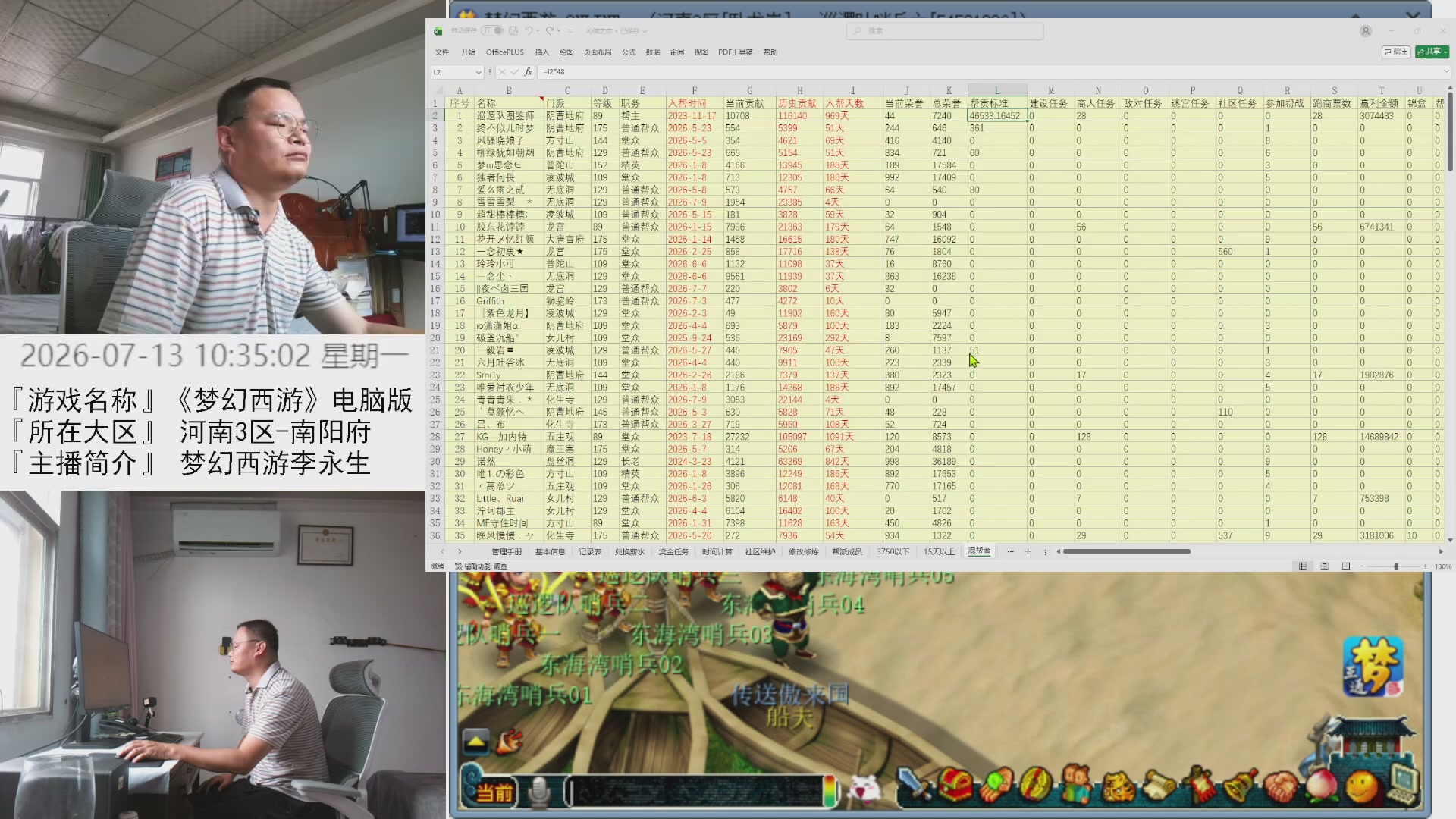Click the fx insert function icon
This screenshot has width=1456, height=819.
click(529, 71)
